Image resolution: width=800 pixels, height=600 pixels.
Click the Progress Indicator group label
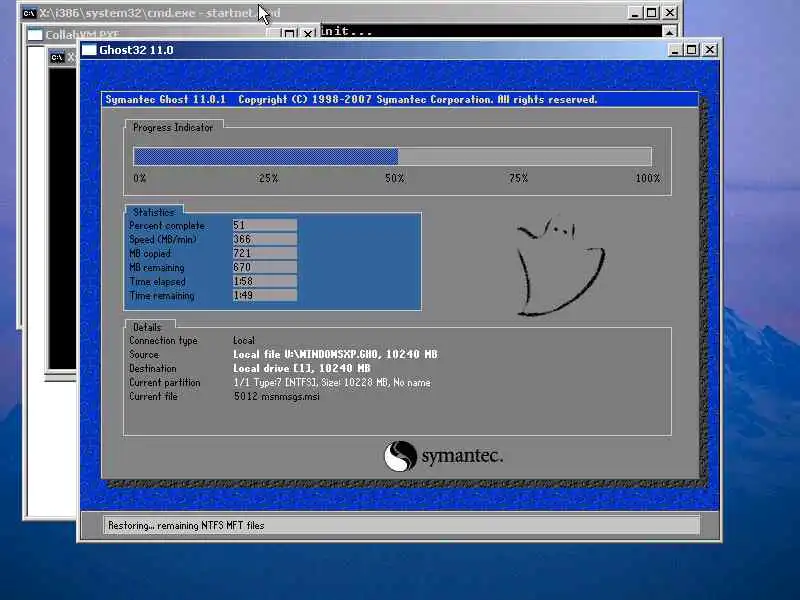pyautogui.click(x=172, y=128)
